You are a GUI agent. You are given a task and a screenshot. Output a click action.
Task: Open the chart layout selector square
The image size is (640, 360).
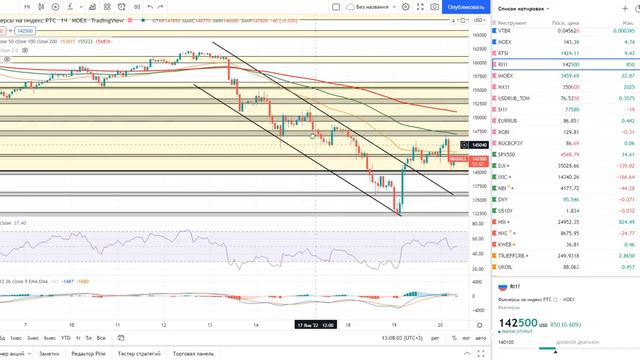coord(336,7)
